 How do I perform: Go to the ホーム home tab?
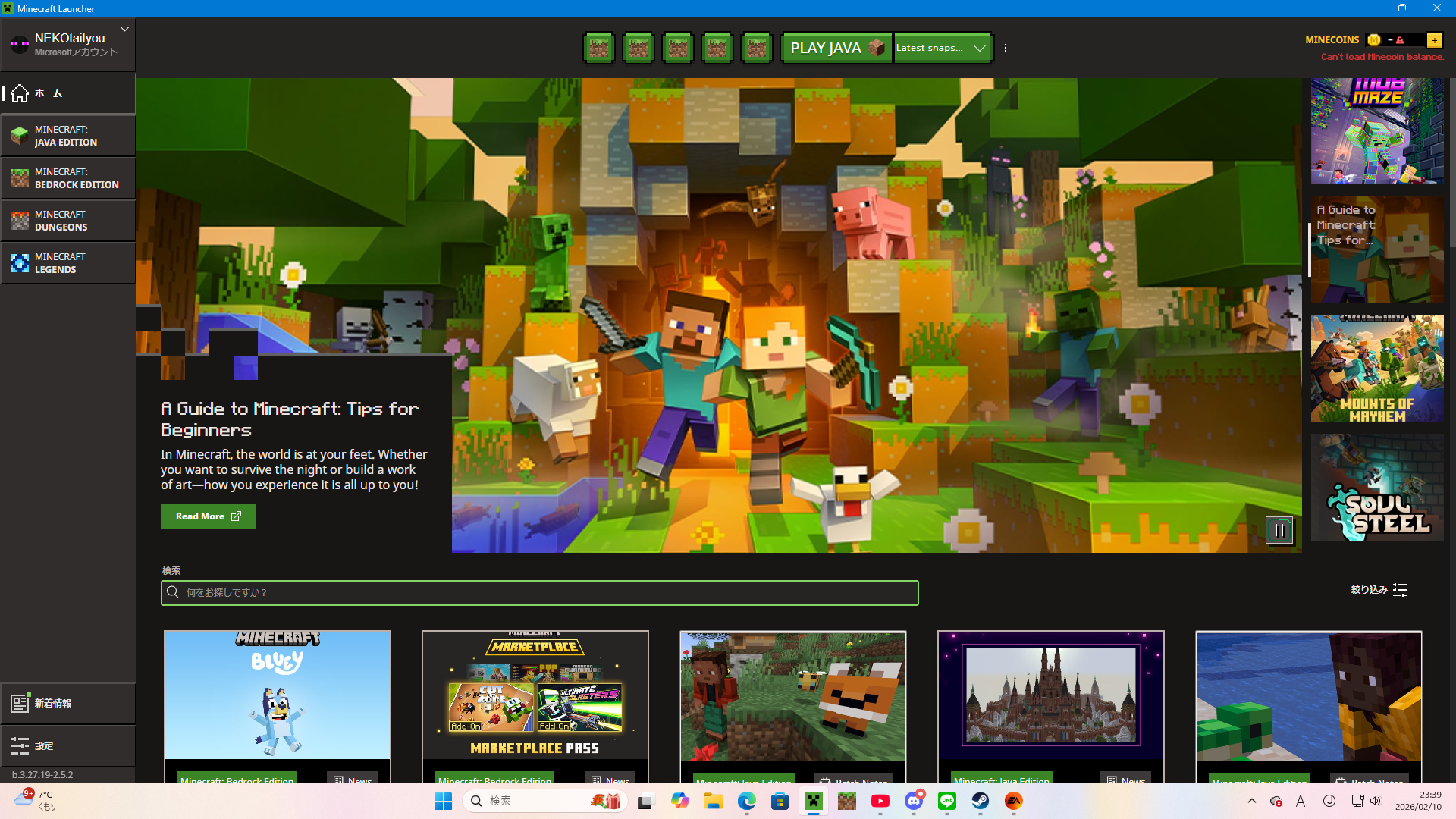(68, 93)
